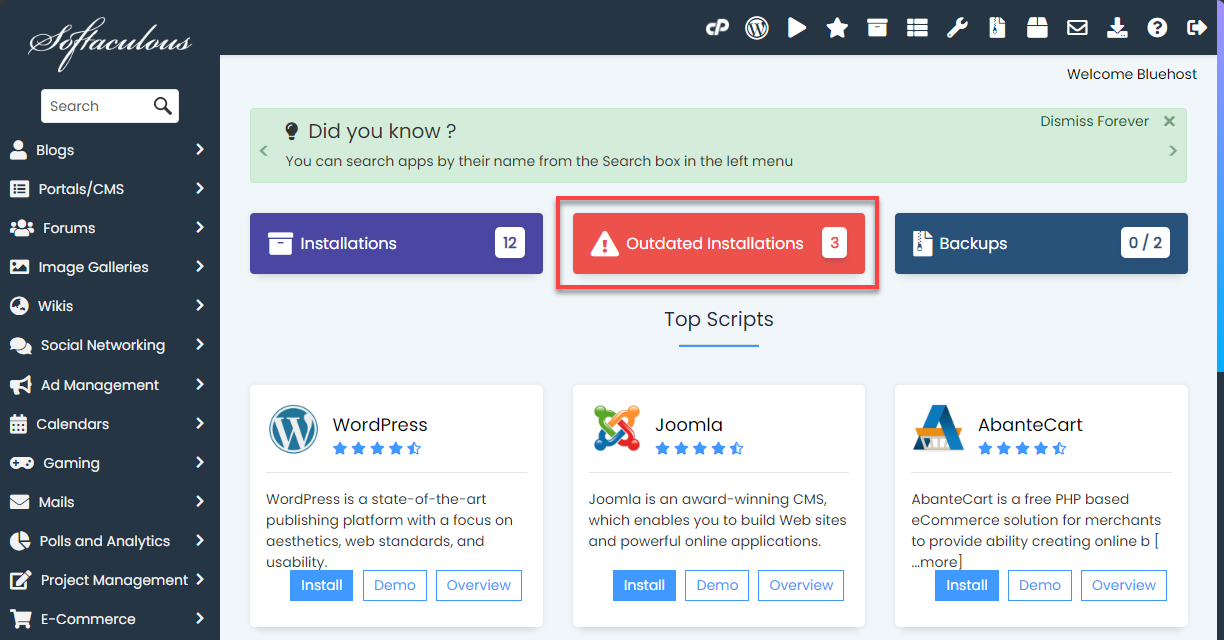The height and width of the screenshot is (640, 1224).
Task: Click the Outdated Installations button
Action: pyautogui.click(x=717, y=243)
